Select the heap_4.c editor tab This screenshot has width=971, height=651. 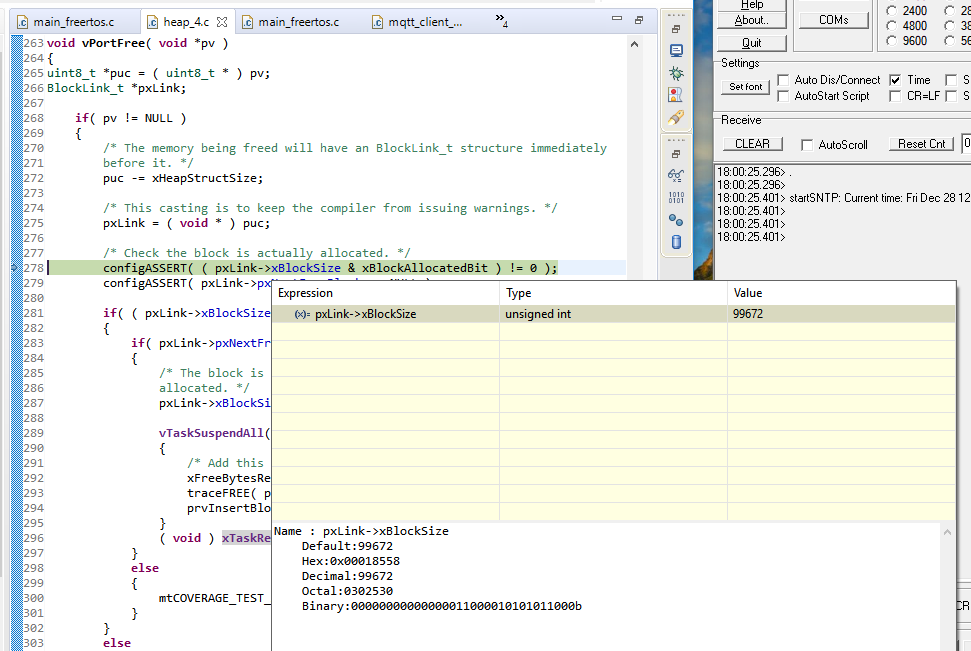pos(185,21)
